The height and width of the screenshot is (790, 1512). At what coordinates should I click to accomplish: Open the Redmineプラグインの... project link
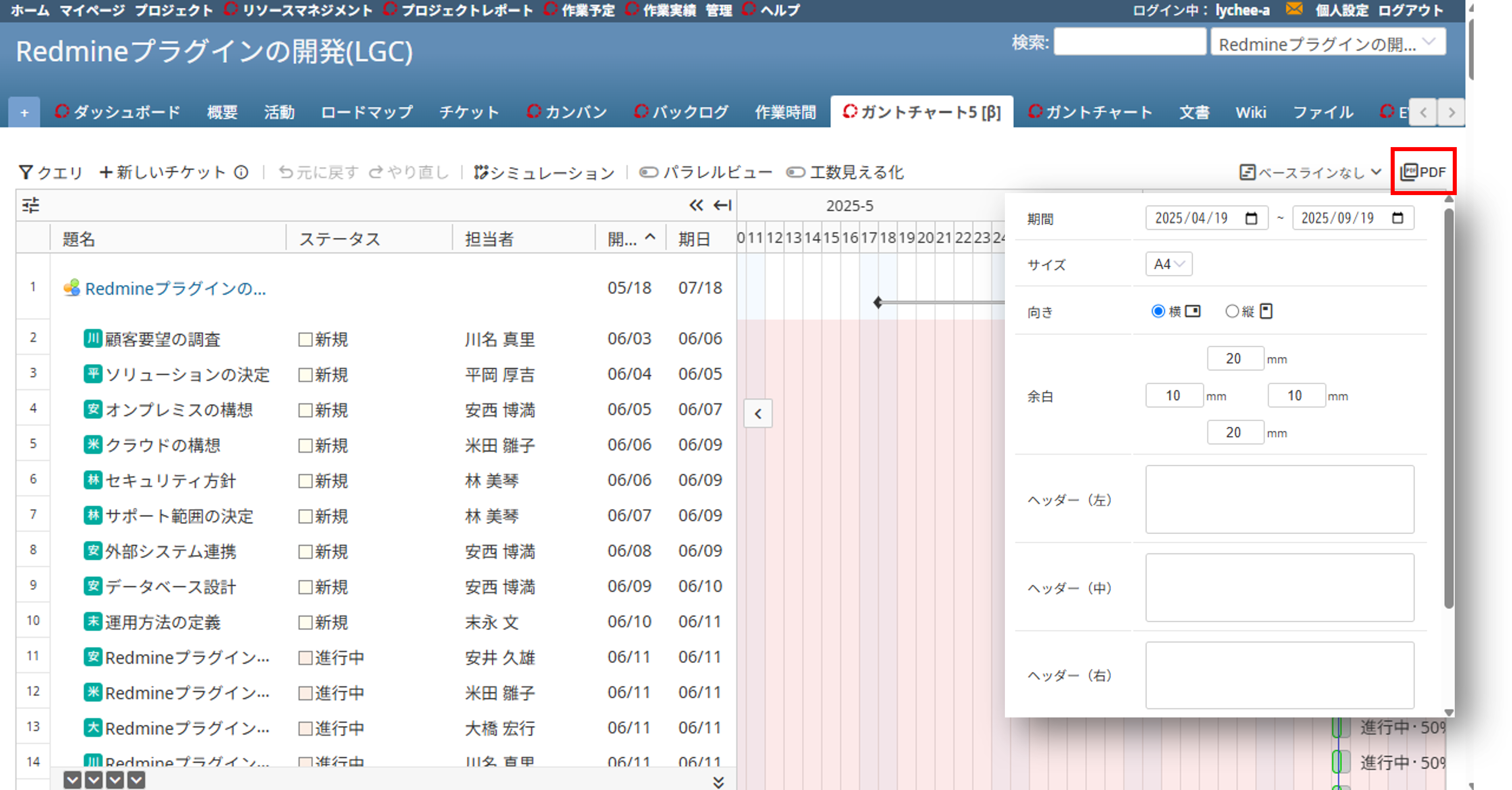click(x=175, y=288)
